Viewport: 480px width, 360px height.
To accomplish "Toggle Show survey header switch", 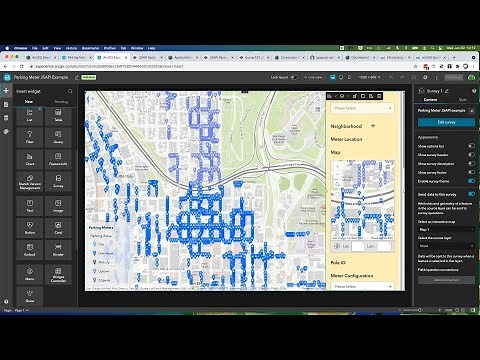I will coord(471,155).
